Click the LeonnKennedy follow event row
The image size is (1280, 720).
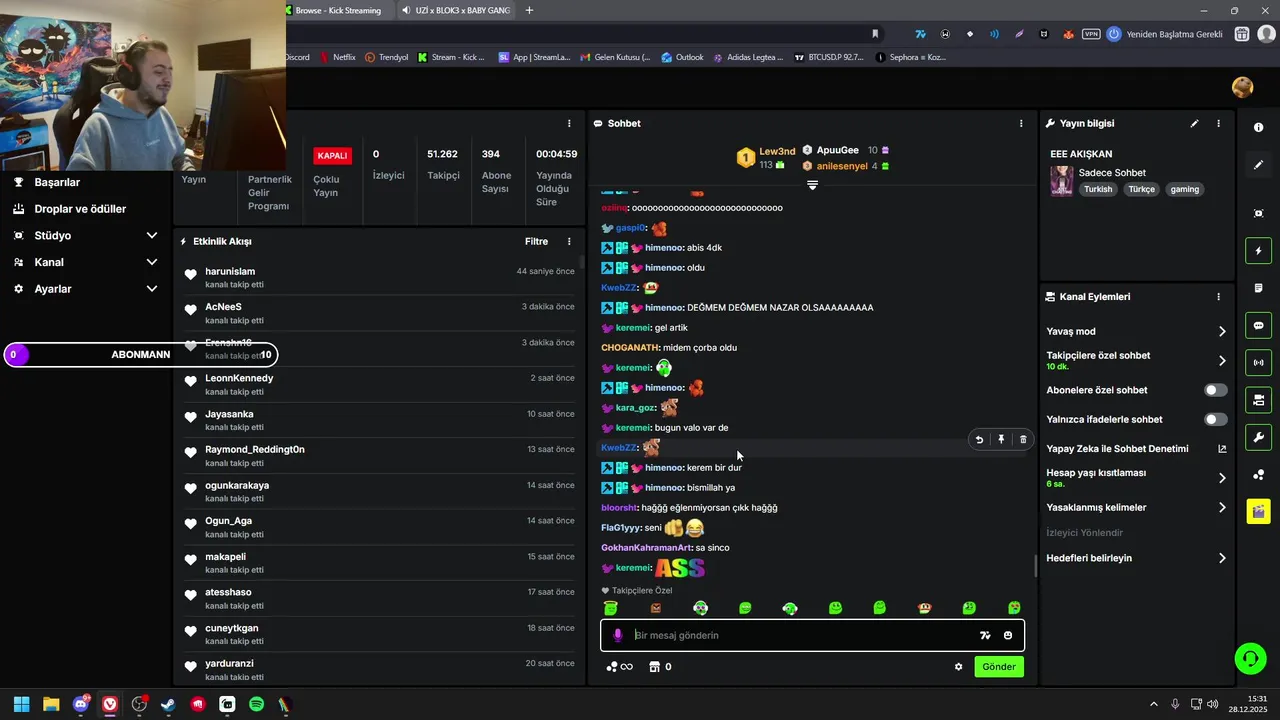(x=380, y=384)
